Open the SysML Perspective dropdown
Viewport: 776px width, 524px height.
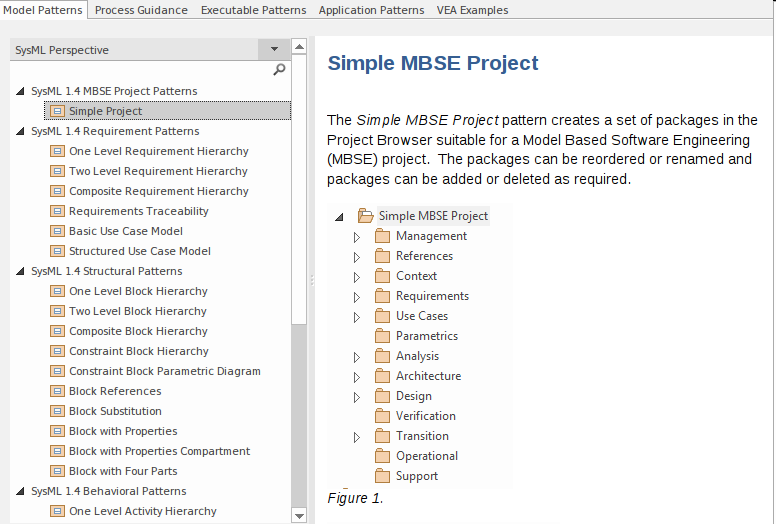click(x=273, y=49)
